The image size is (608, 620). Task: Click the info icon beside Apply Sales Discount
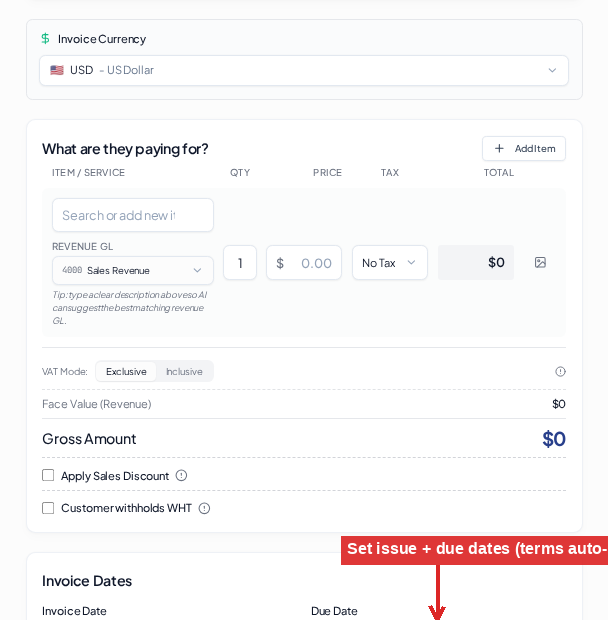(x=181, y=475)
